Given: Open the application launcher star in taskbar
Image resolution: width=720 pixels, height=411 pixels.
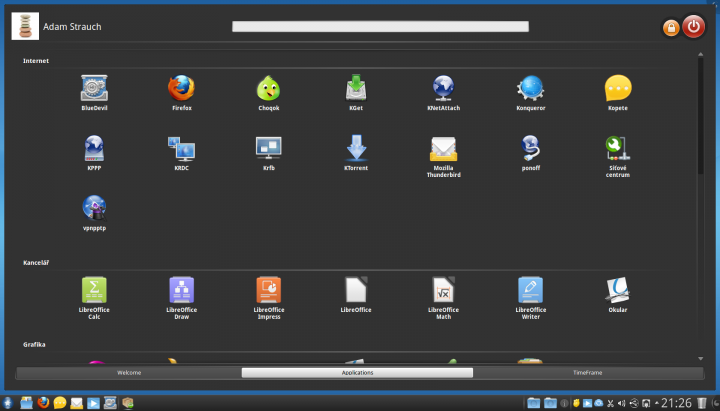Looking at the screenshot, I should point(7,403).
